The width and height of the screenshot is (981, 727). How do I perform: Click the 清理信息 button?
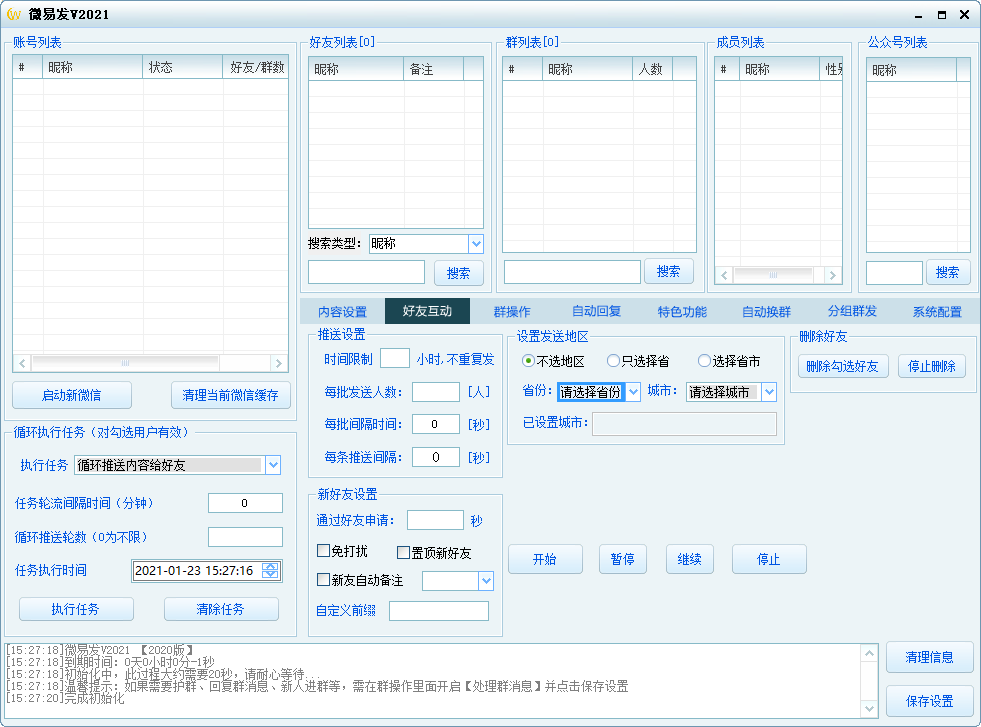coord(930,658)
